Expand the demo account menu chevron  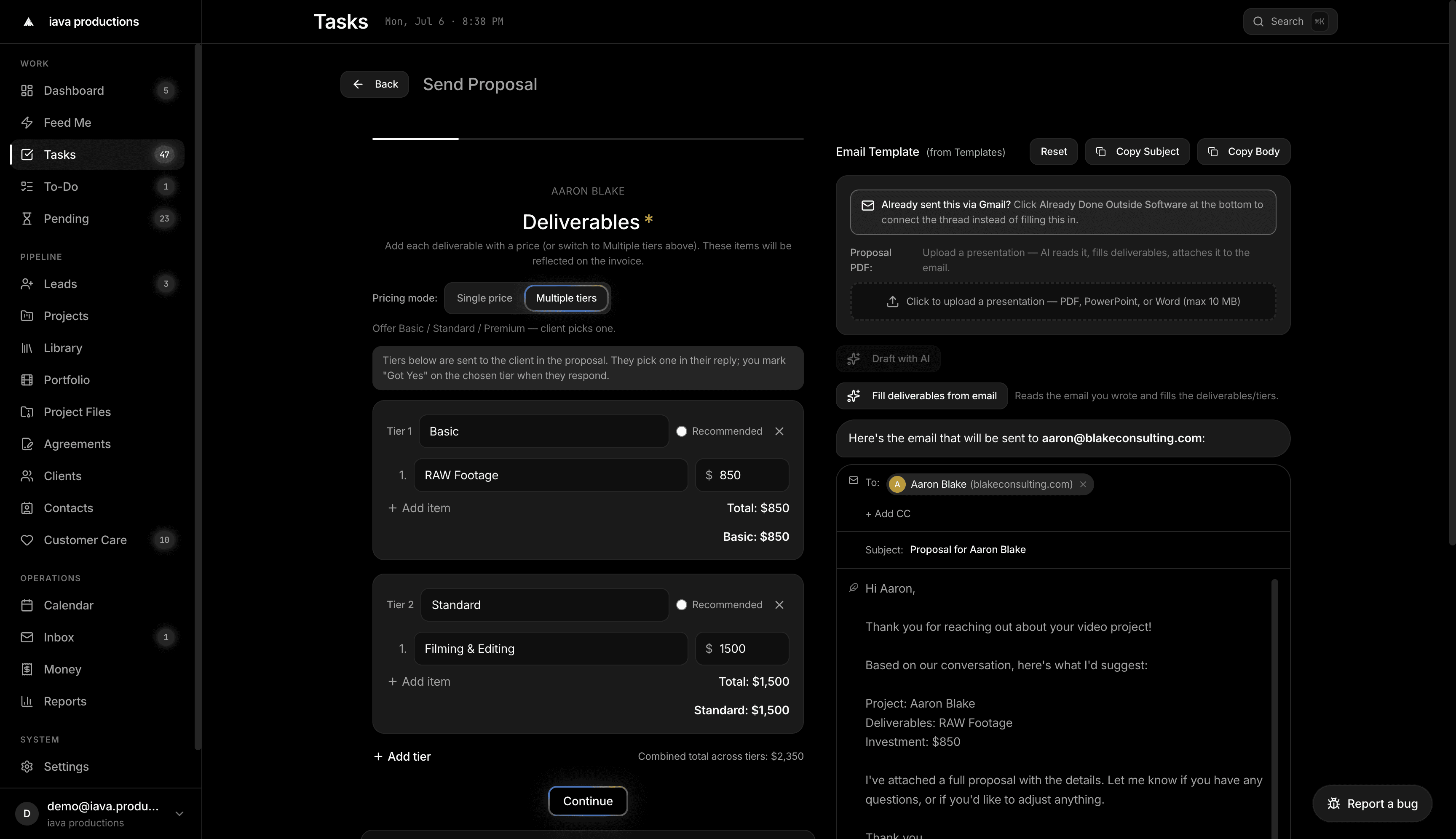[x=179, y=814]
